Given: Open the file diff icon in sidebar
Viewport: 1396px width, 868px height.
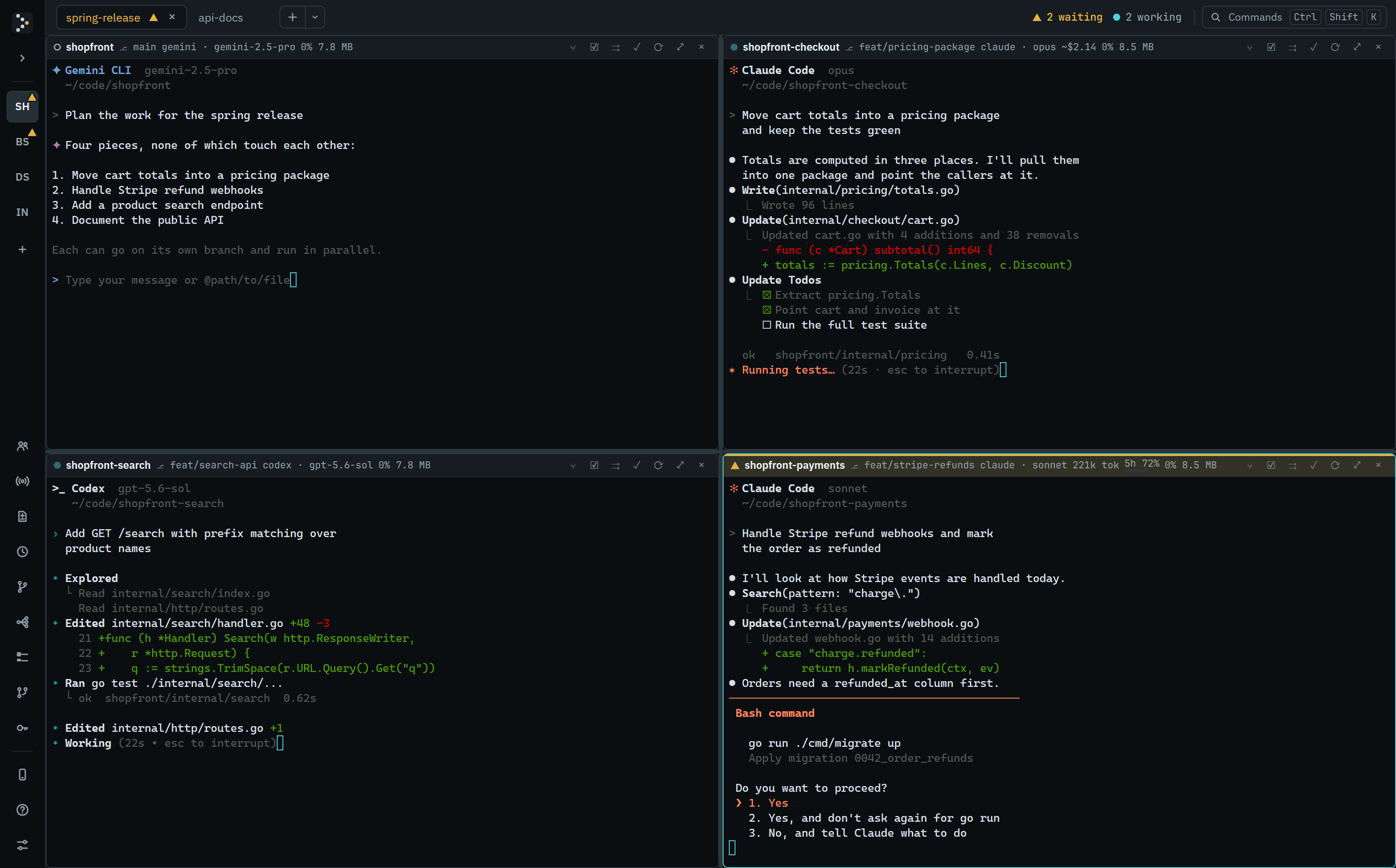Looking at the screenshot, I should [22, 517].
